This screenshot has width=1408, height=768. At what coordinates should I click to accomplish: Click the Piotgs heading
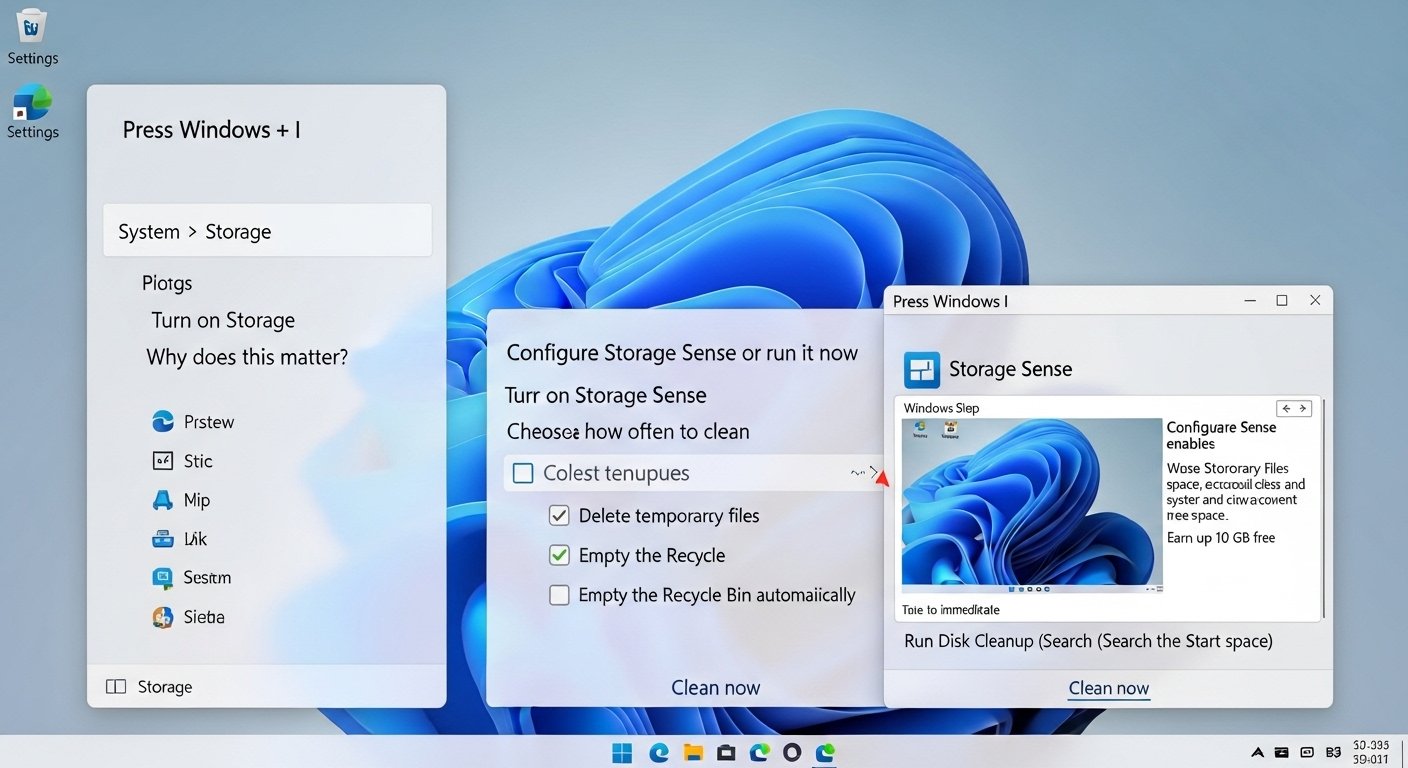tap(167, 283)
